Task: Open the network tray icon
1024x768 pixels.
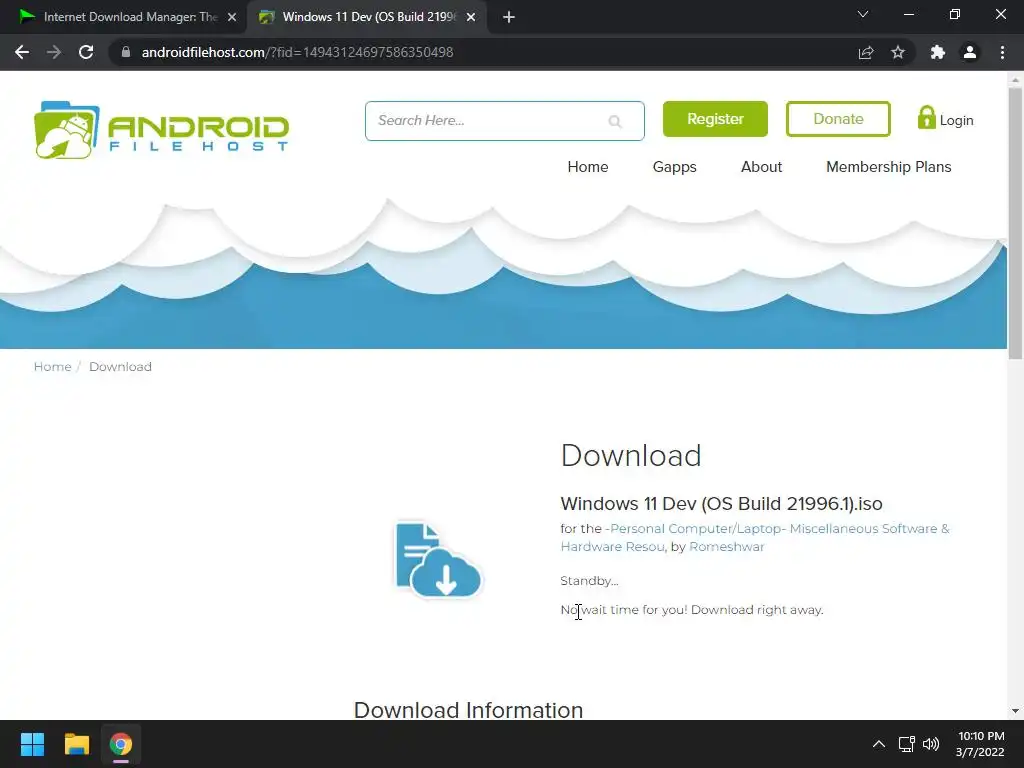Action: point(906,744)
